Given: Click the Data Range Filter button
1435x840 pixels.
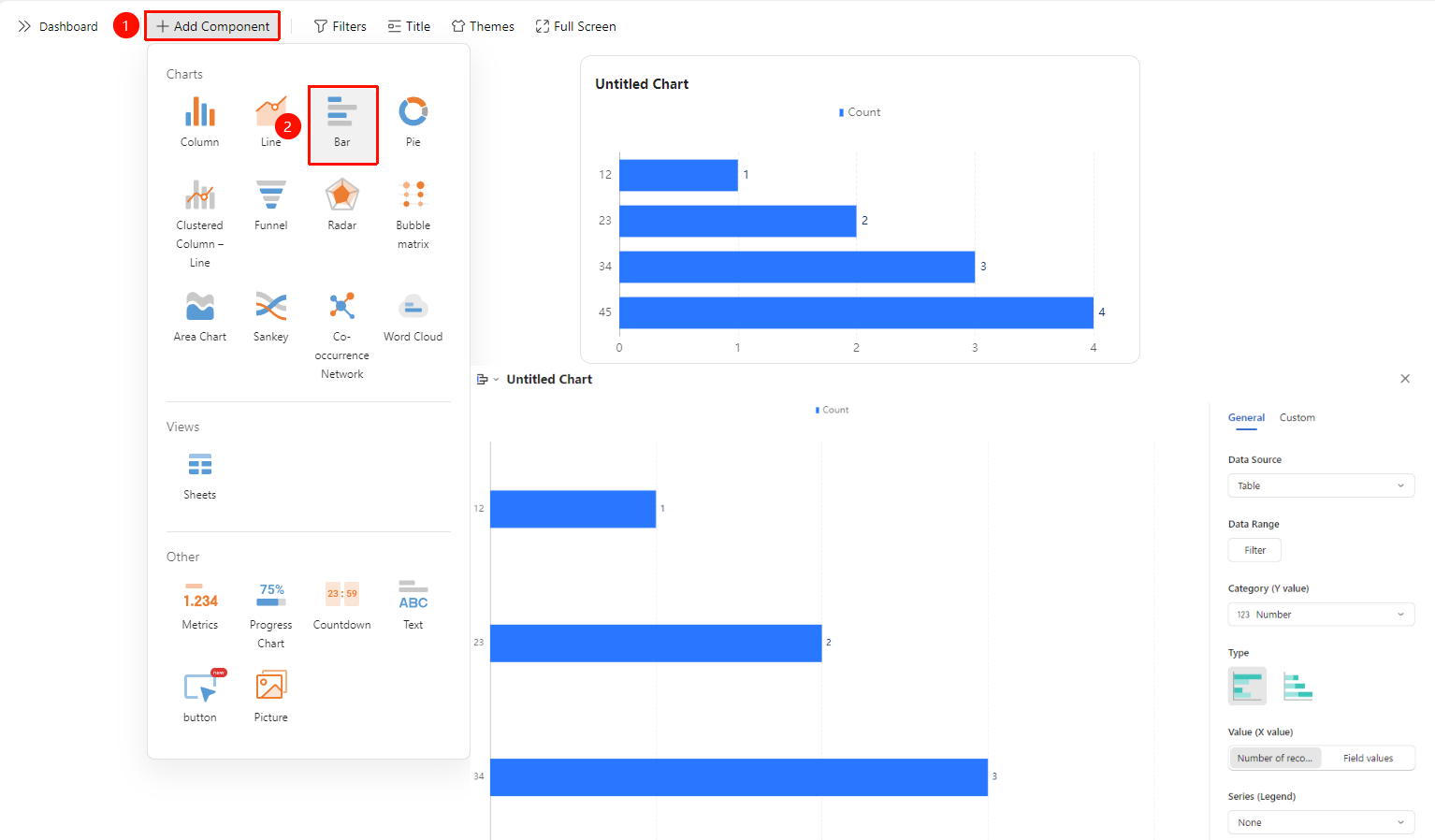Looking at the screenshot, I should click(x=1254, y=551).
